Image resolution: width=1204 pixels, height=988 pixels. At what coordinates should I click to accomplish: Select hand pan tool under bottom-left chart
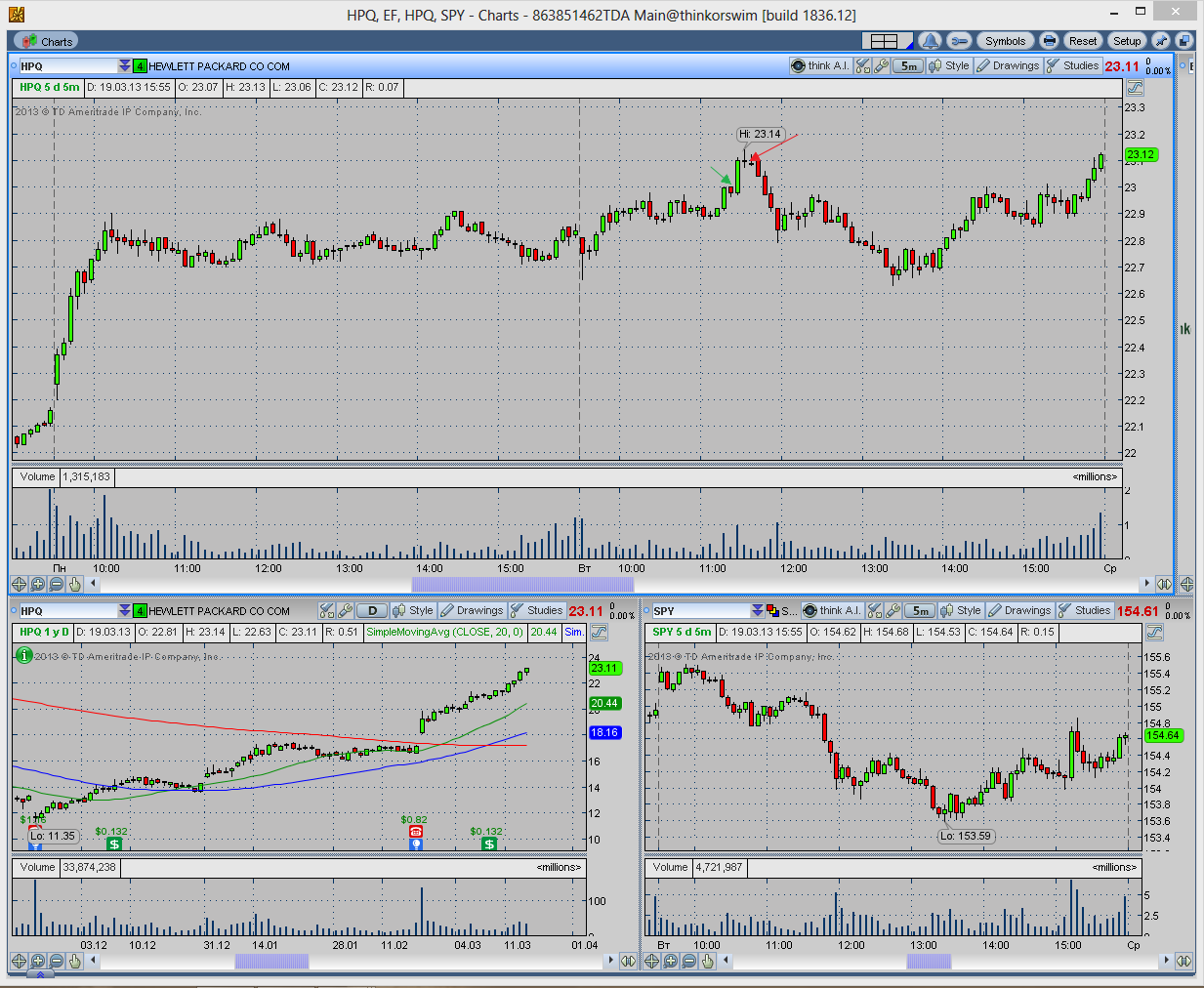pyautogui.click(x=75, y=961)
